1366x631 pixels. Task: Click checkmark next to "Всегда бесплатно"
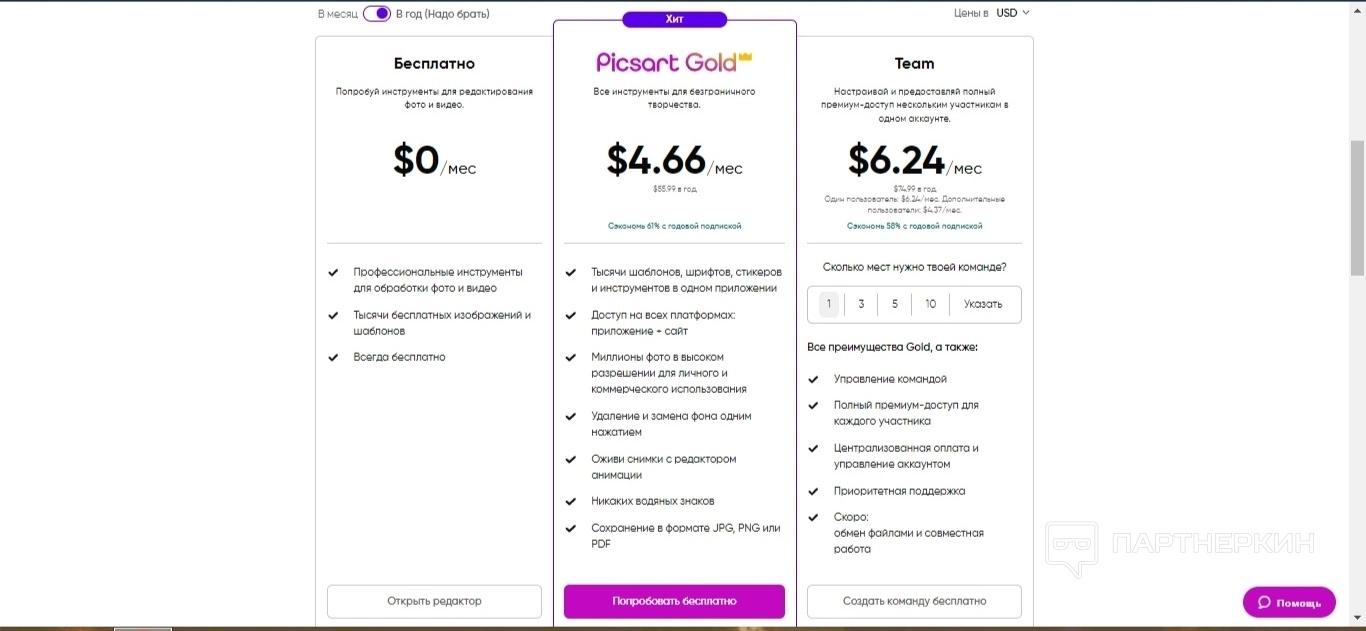click(334, 357)
